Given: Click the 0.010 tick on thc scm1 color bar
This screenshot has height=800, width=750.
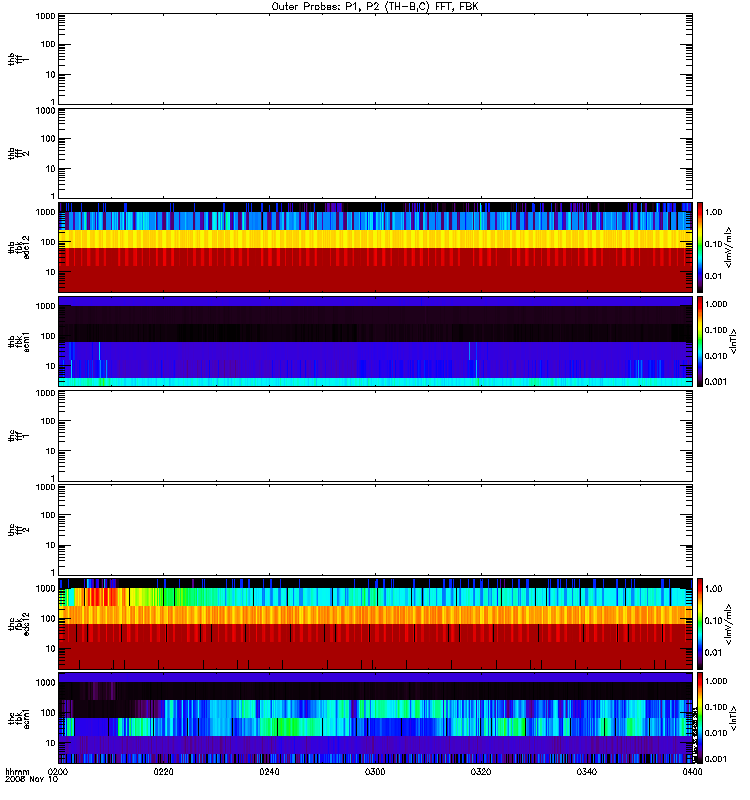Looking at the screenshot, I should tap(716, 733).
